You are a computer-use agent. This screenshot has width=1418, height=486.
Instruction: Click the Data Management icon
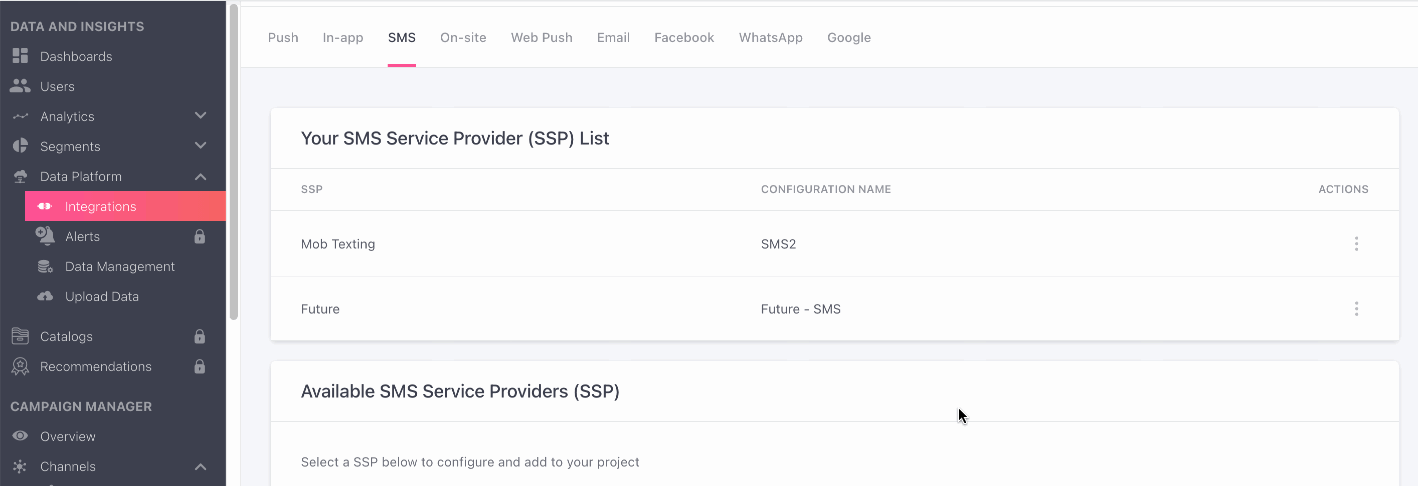click(45, 267)
